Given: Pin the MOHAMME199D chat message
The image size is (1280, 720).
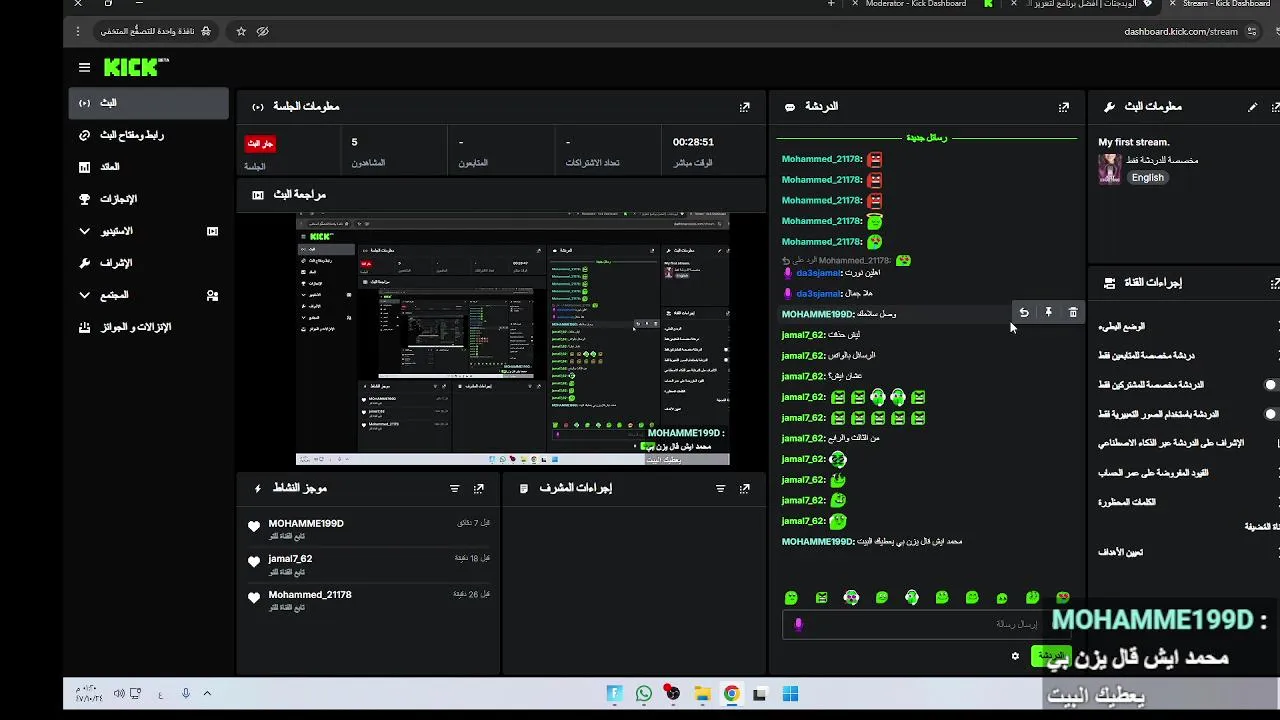Looking at the screenshot, I should pos(1048,313).
